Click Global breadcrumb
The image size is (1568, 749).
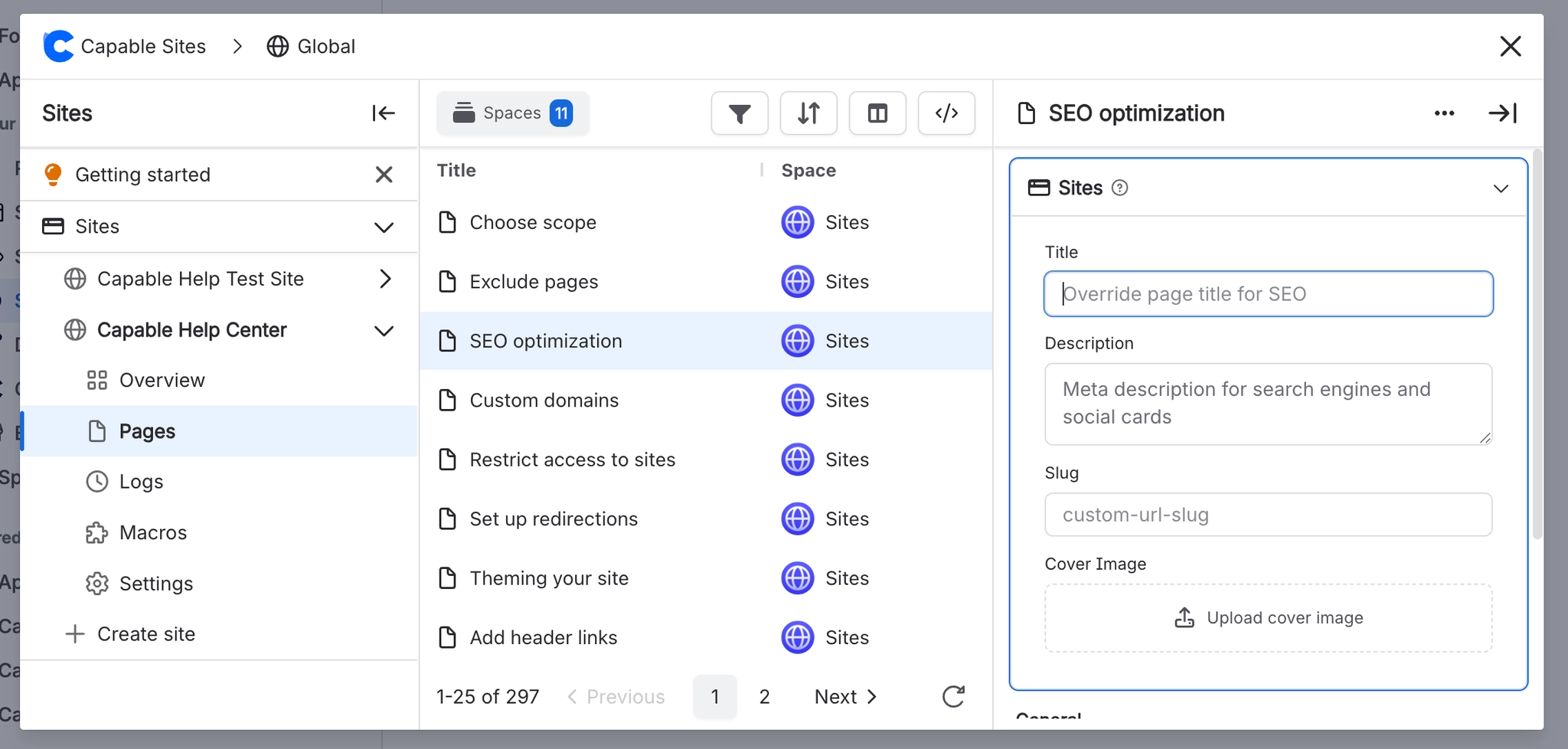[326, 46]
